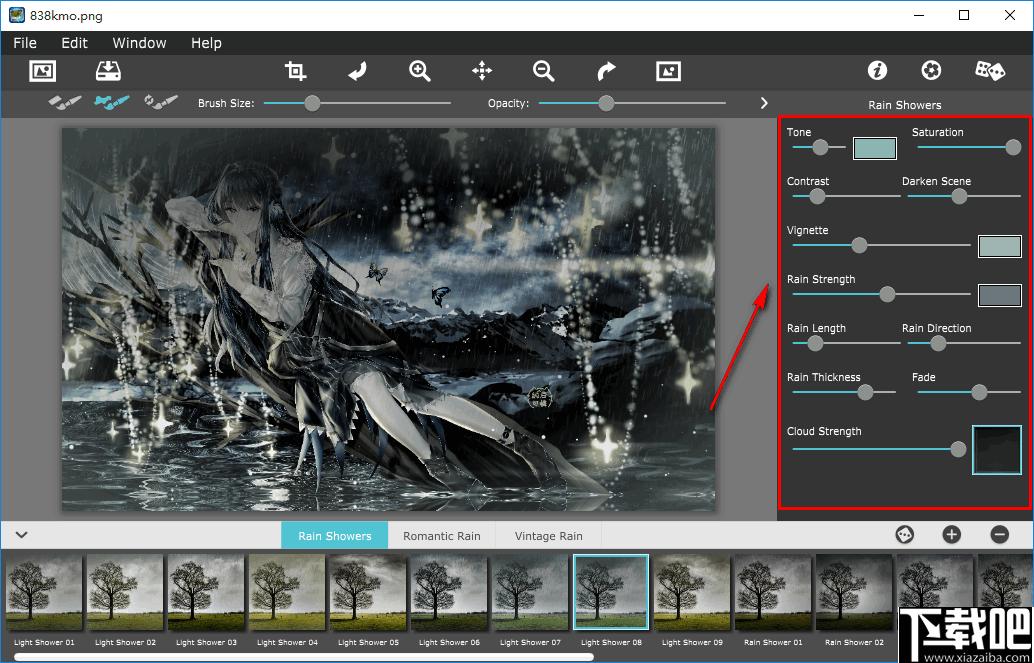Click the Saturation slider handle
The width and height of the screenshot is (1034, 663).
(1014, 147)
